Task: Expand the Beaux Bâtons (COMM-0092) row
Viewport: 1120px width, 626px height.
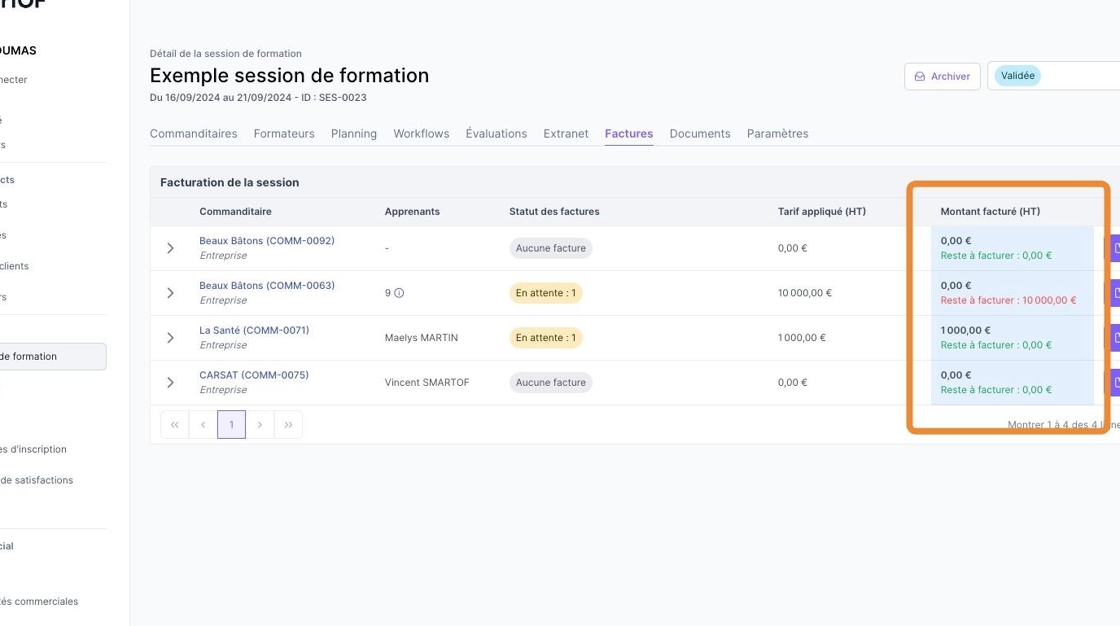Action: 170,248
